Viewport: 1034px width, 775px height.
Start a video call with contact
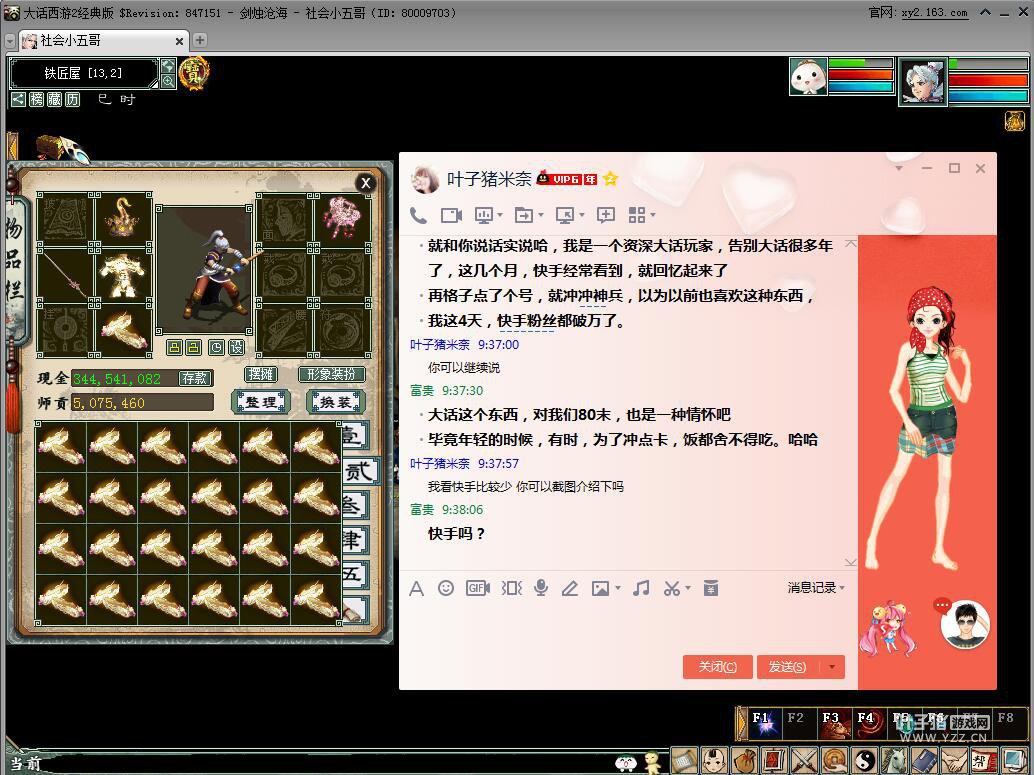click(451, 215)
